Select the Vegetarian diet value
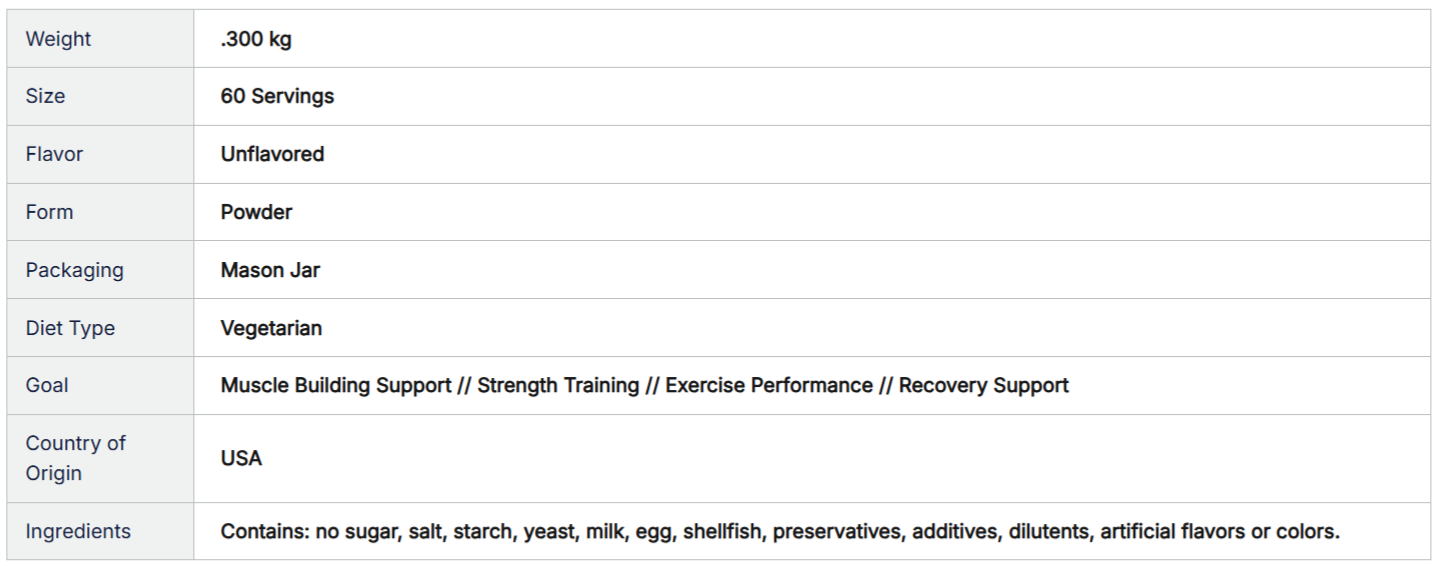Viewport: 1435px width, 566px height. [x=271, y=328]
